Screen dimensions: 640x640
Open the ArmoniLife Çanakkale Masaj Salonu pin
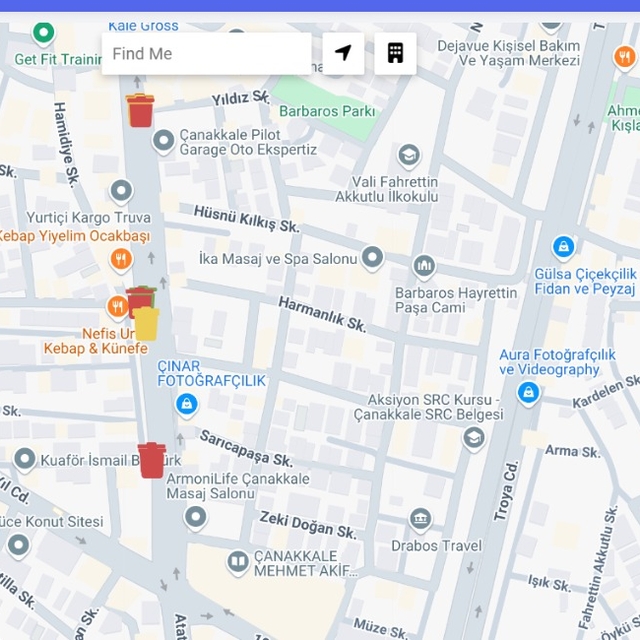(x=195, y=517)
